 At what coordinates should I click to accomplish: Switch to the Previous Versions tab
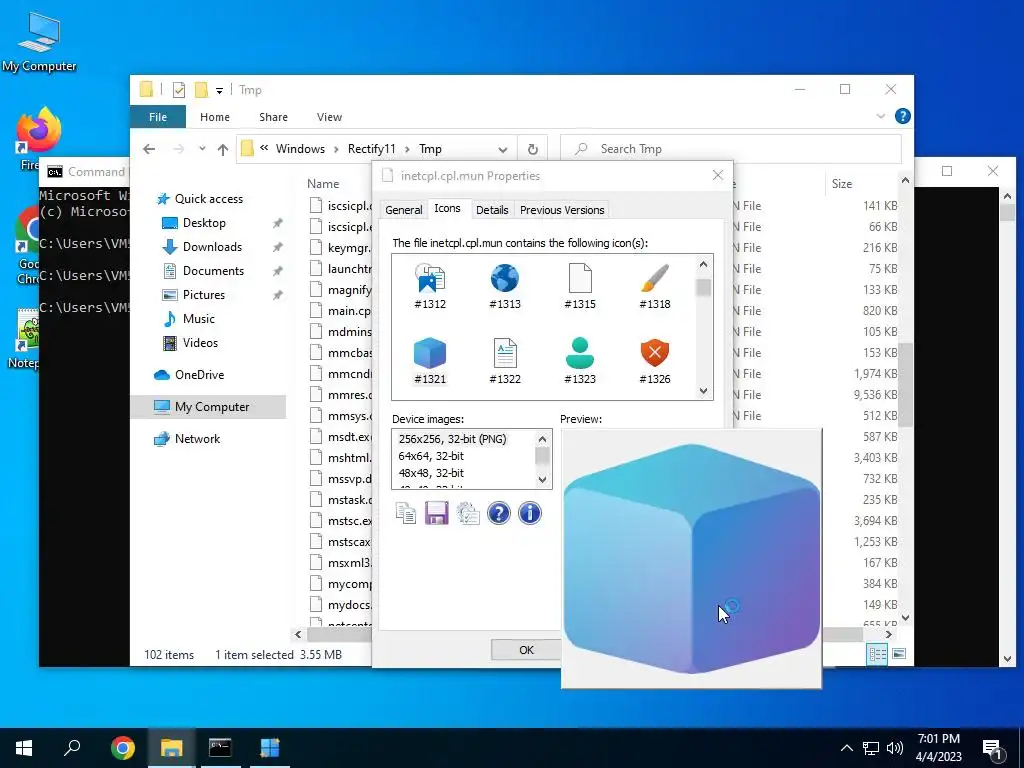point(562,210)
